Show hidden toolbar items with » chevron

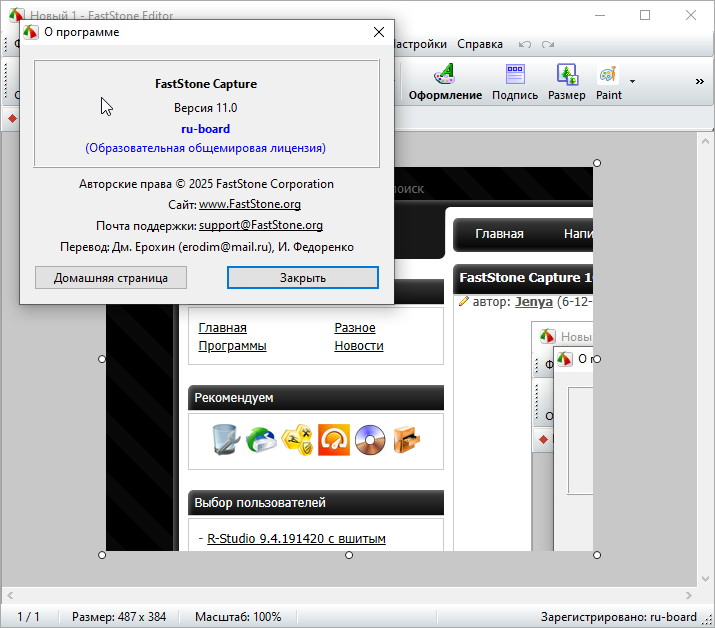pyautogui.click(x=699, y=82)
